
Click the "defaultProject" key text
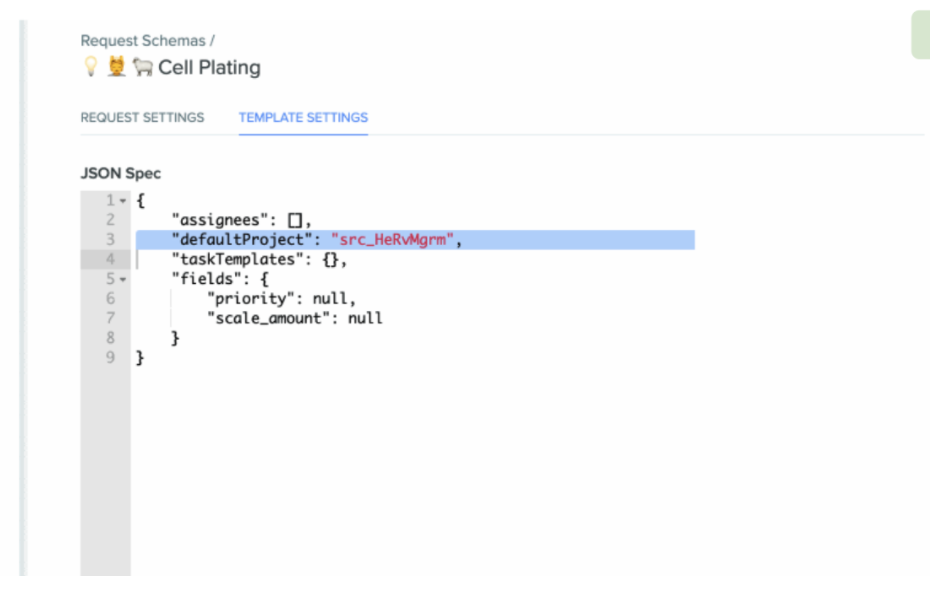[x=242, y=240]
